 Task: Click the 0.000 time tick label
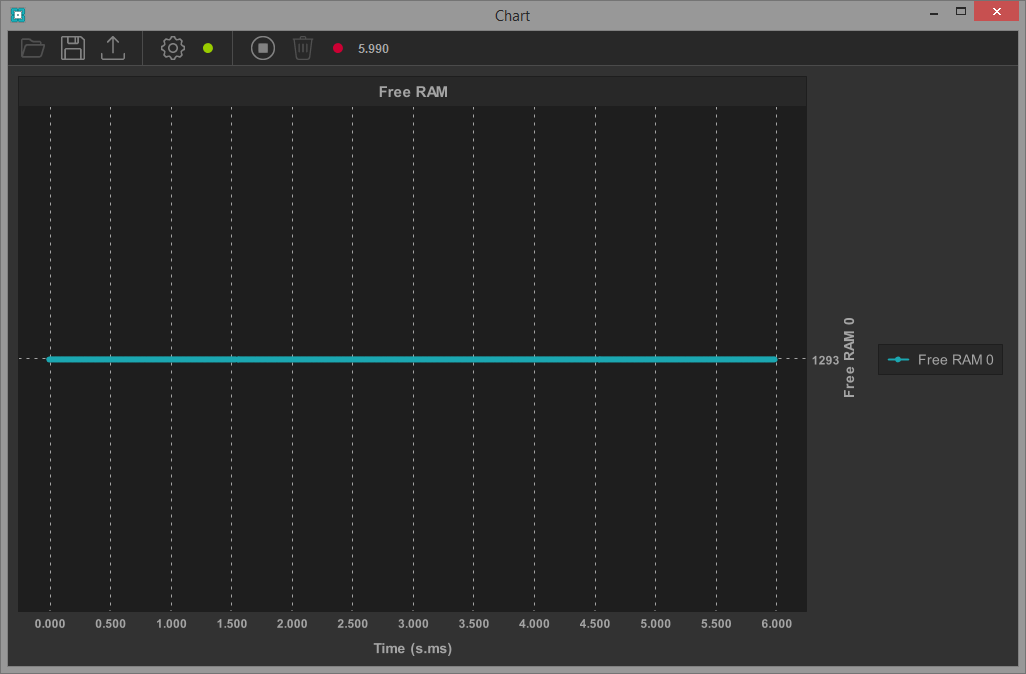(50, 624)
